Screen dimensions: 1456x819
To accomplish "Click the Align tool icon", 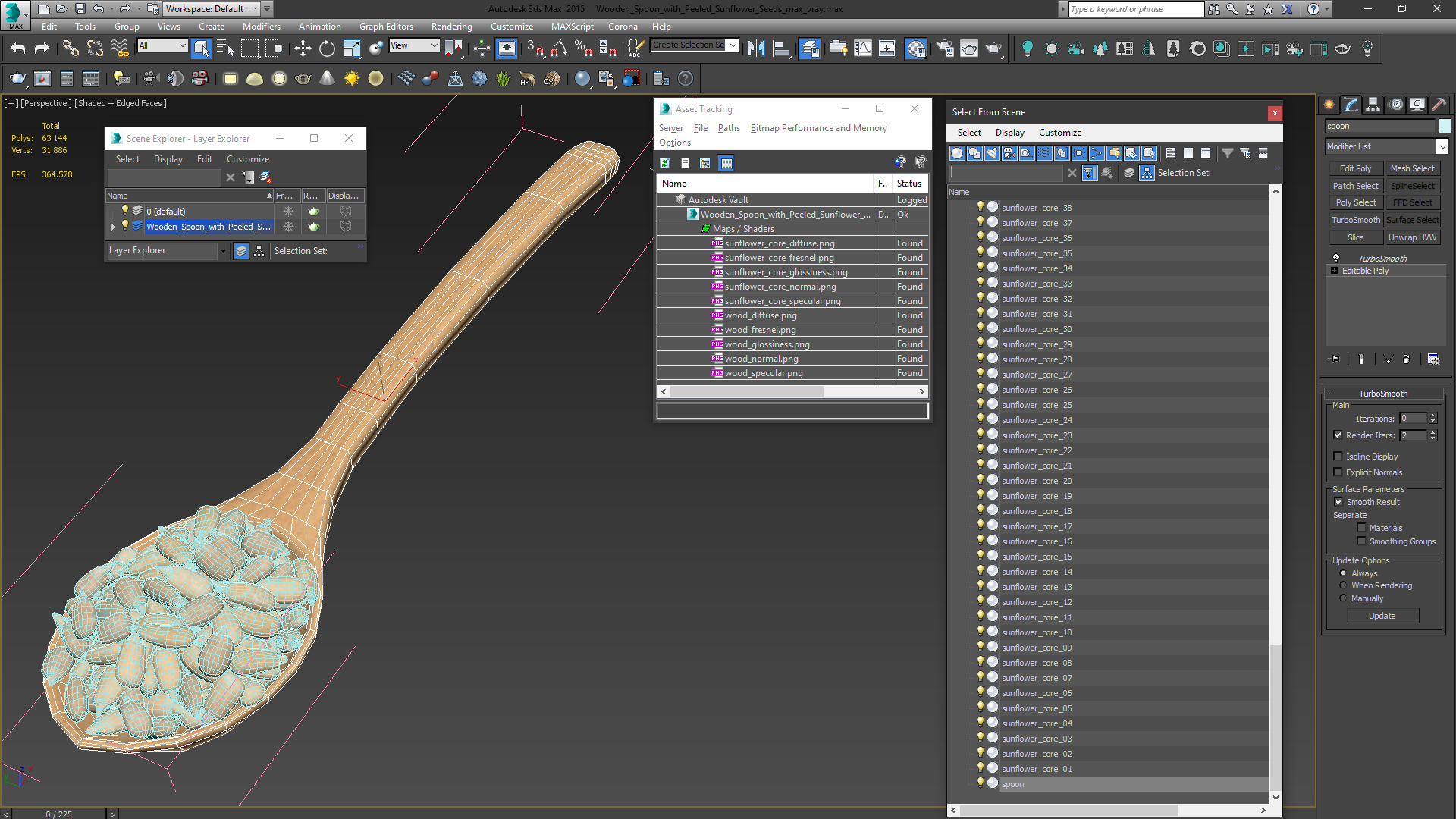I will [x=781, y=49].
